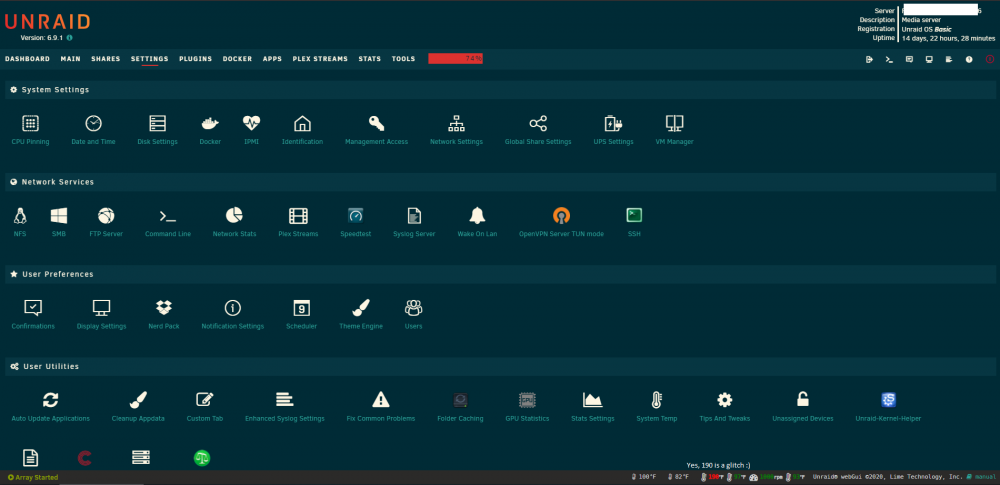Open Disk Settings icon
The image size is (1000, 485).
(x=157, y=123)
